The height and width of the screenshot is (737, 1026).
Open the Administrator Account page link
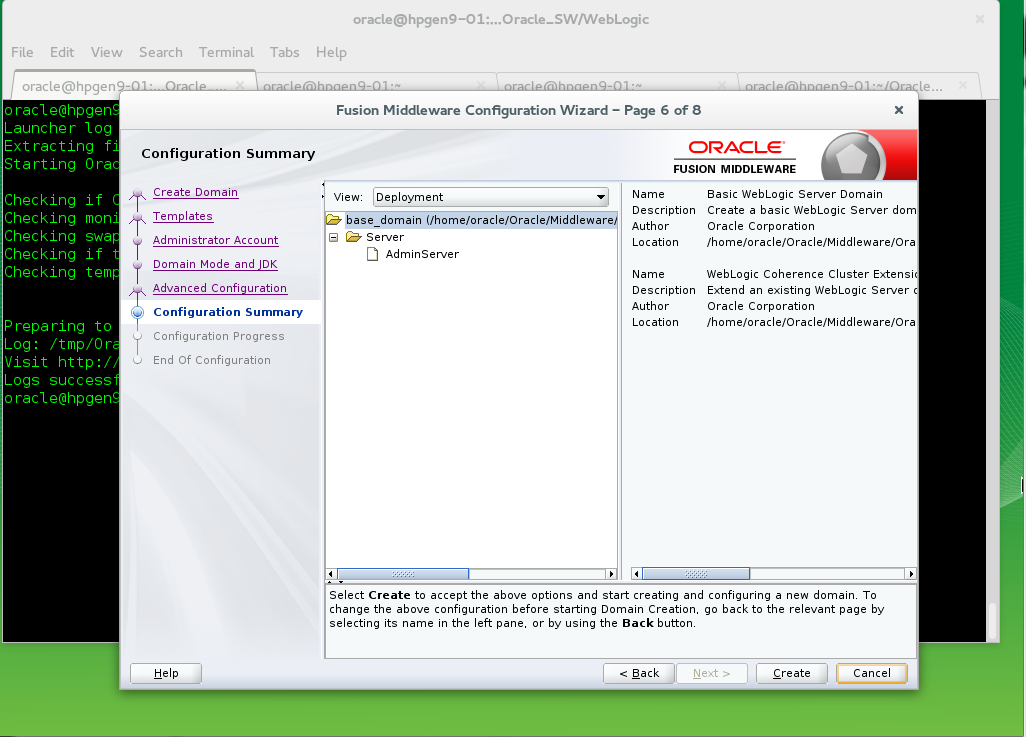[x=215, y=240]
